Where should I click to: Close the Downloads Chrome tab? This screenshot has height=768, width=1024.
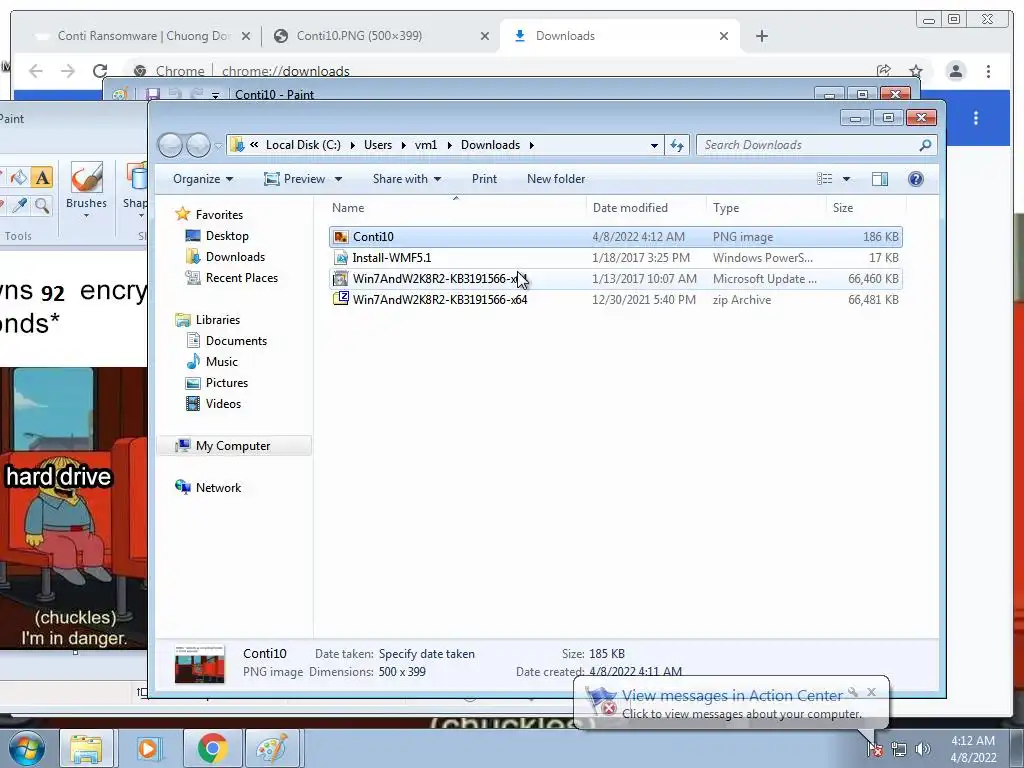[x=724, y=36]
